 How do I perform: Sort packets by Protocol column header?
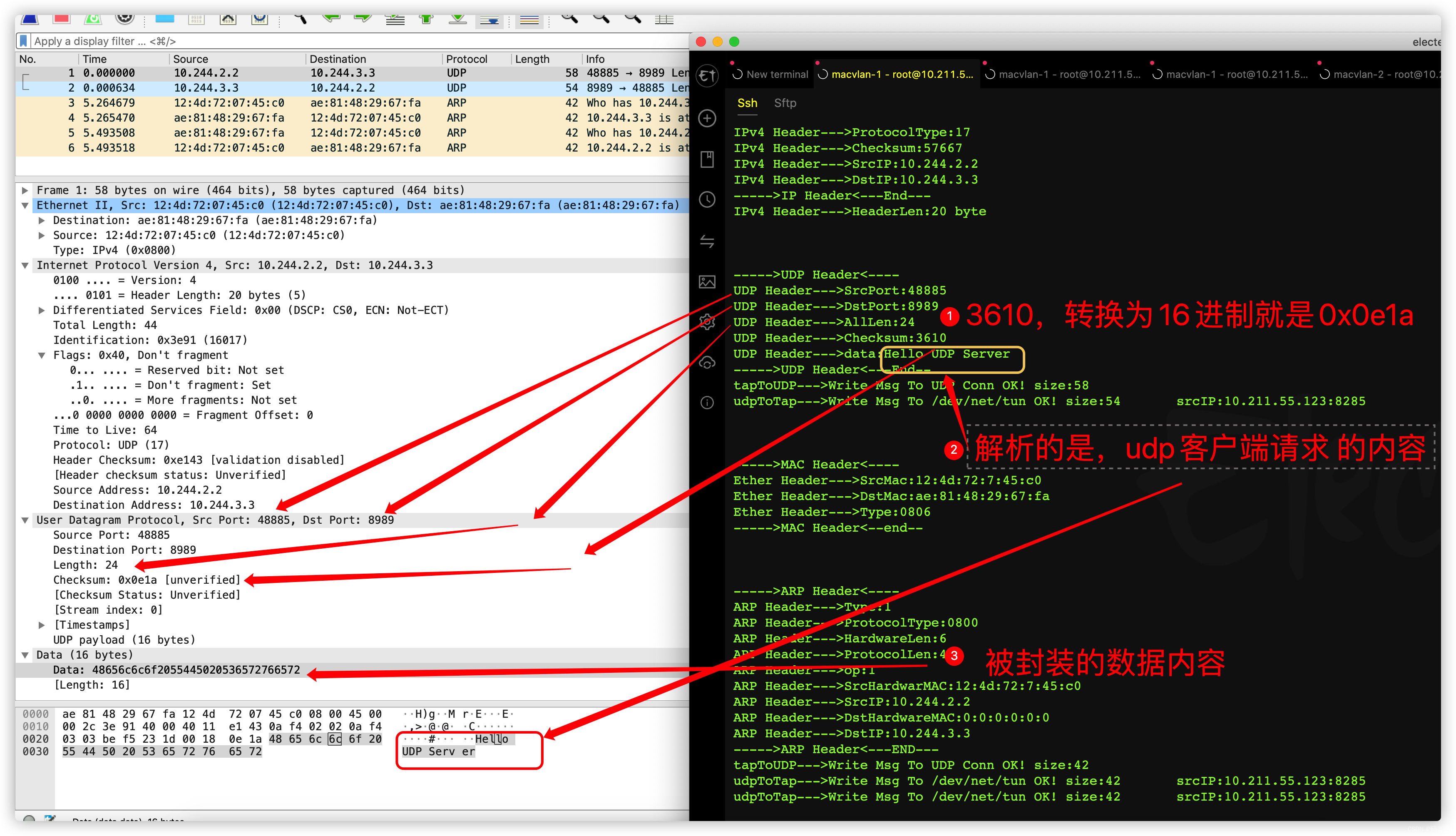pyautogui.click(x=467, y=59)
